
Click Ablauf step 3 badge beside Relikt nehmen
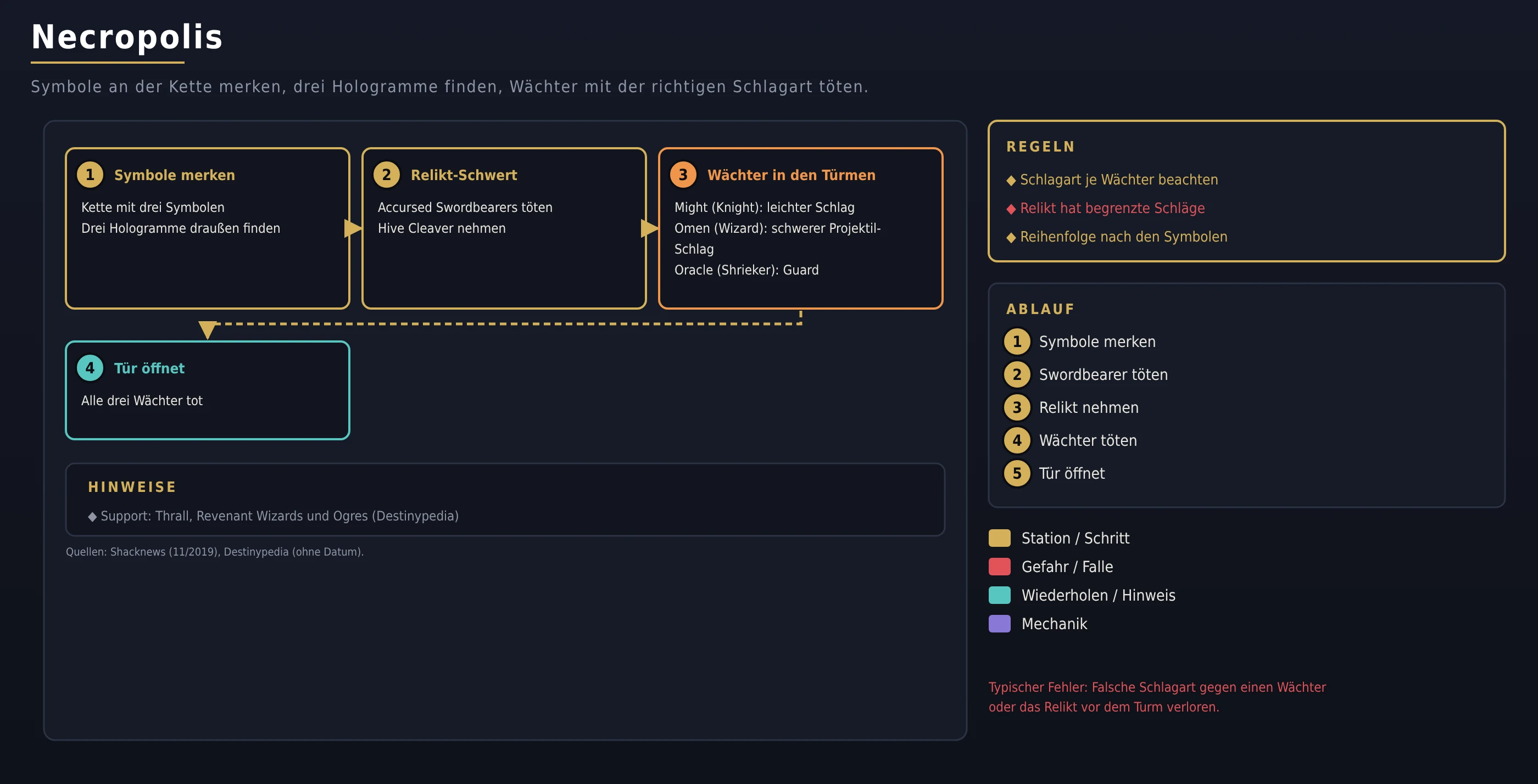(x=1017, y=407)
